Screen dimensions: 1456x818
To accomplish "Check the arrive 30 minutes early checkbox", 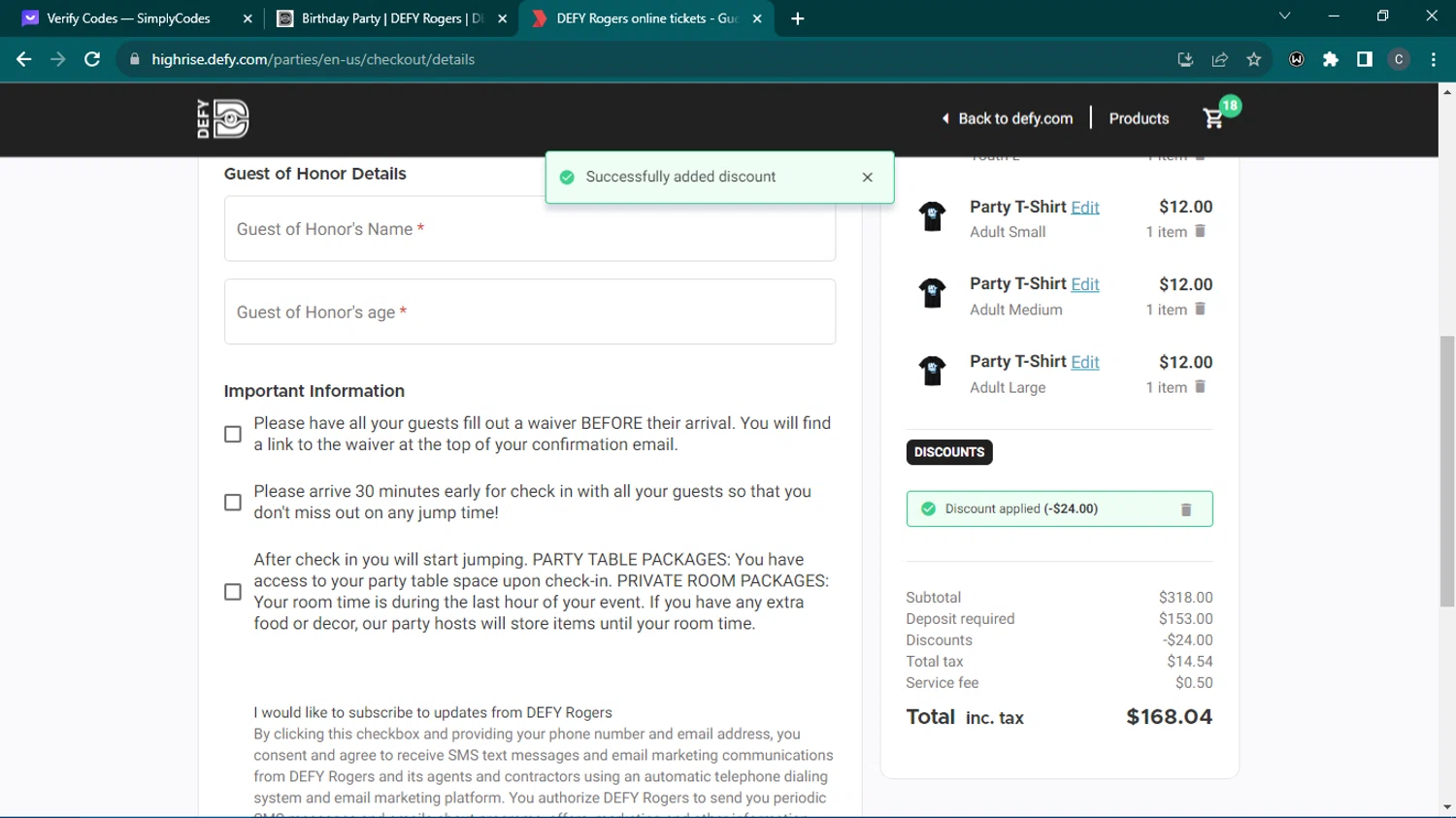I will [x=233, y=502].
